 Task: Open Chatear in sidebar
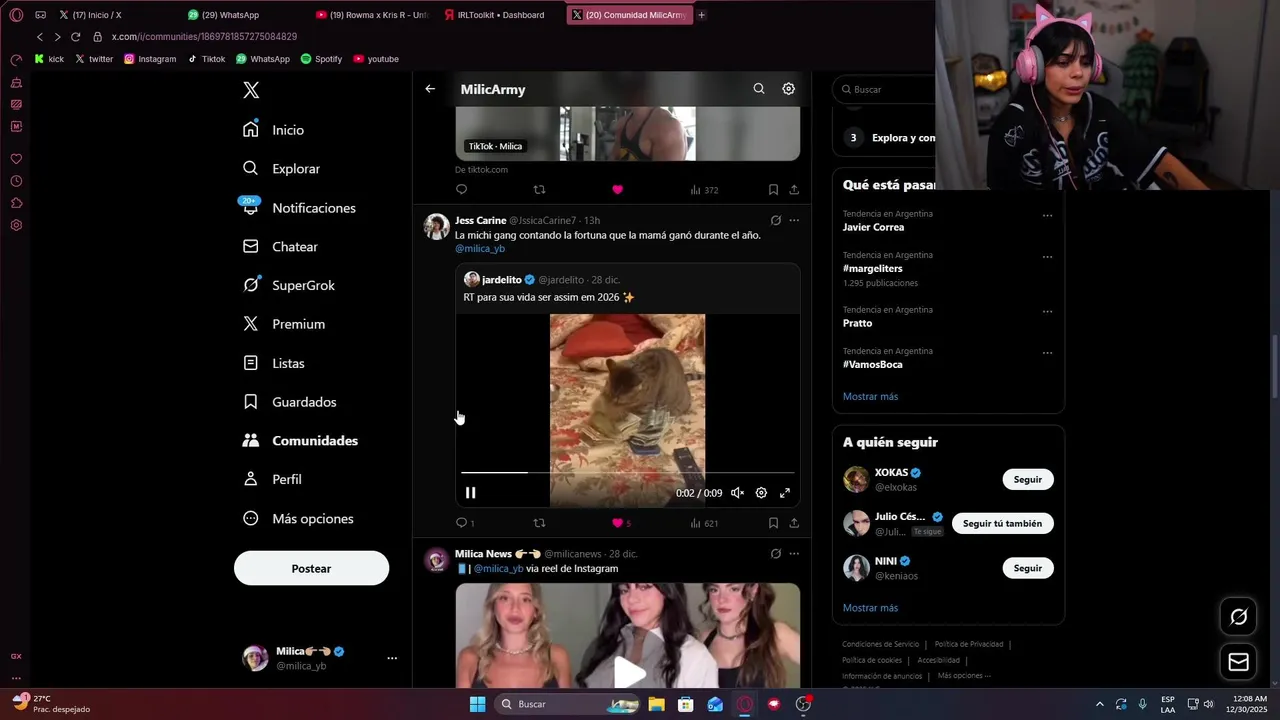coord(280,247)
